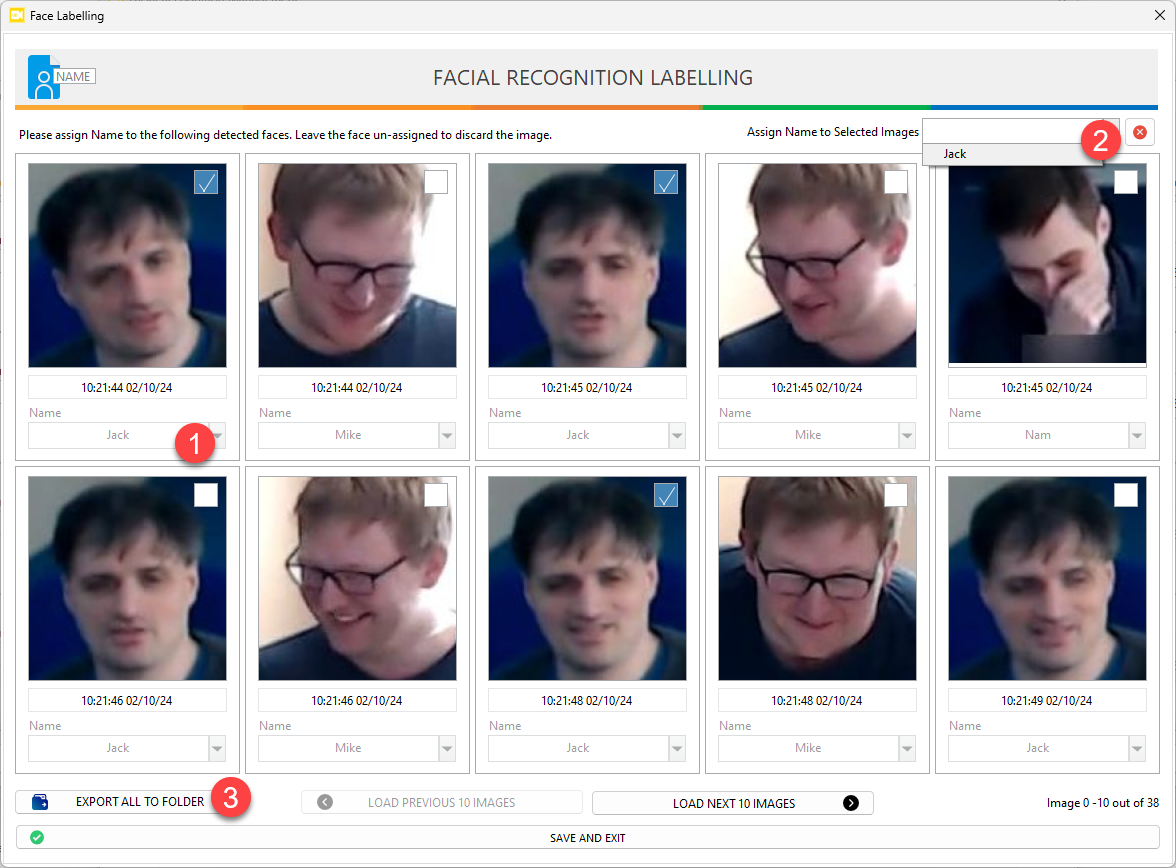Viewport: 1176px width, 868px height.
Task: Click timestamp 10:21:46 02/10/24 above Jack
Action: 128,701
